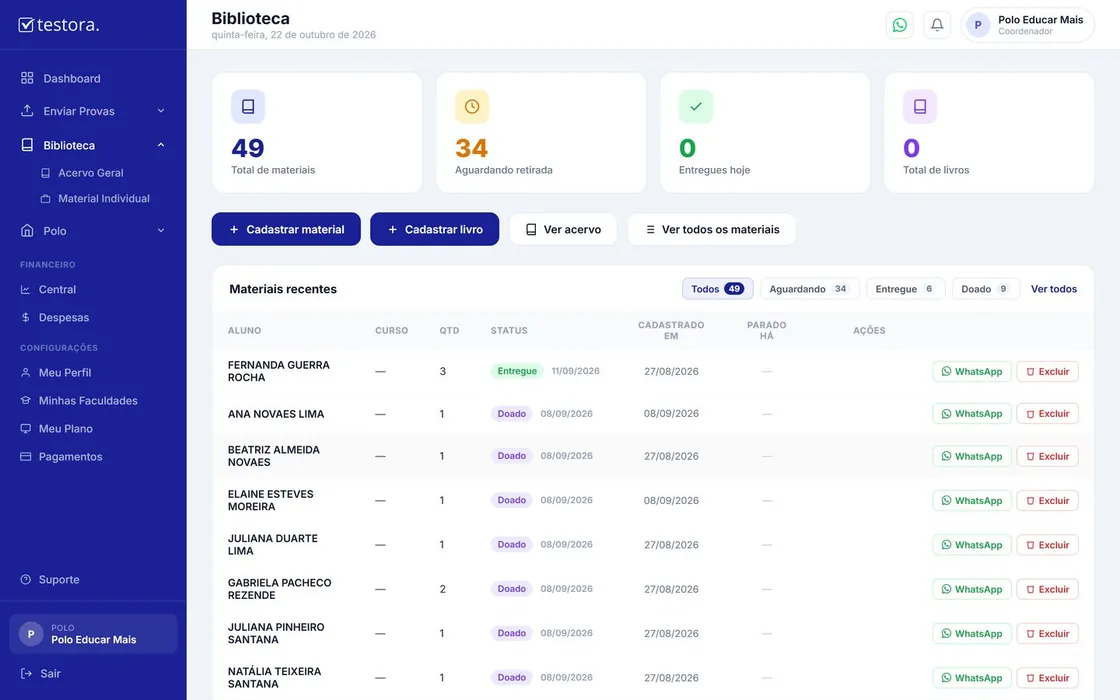1120x700 pixels.
Task: Delete Fernanda Guerra Rocha's record with Excluir
Action: 1047,371
